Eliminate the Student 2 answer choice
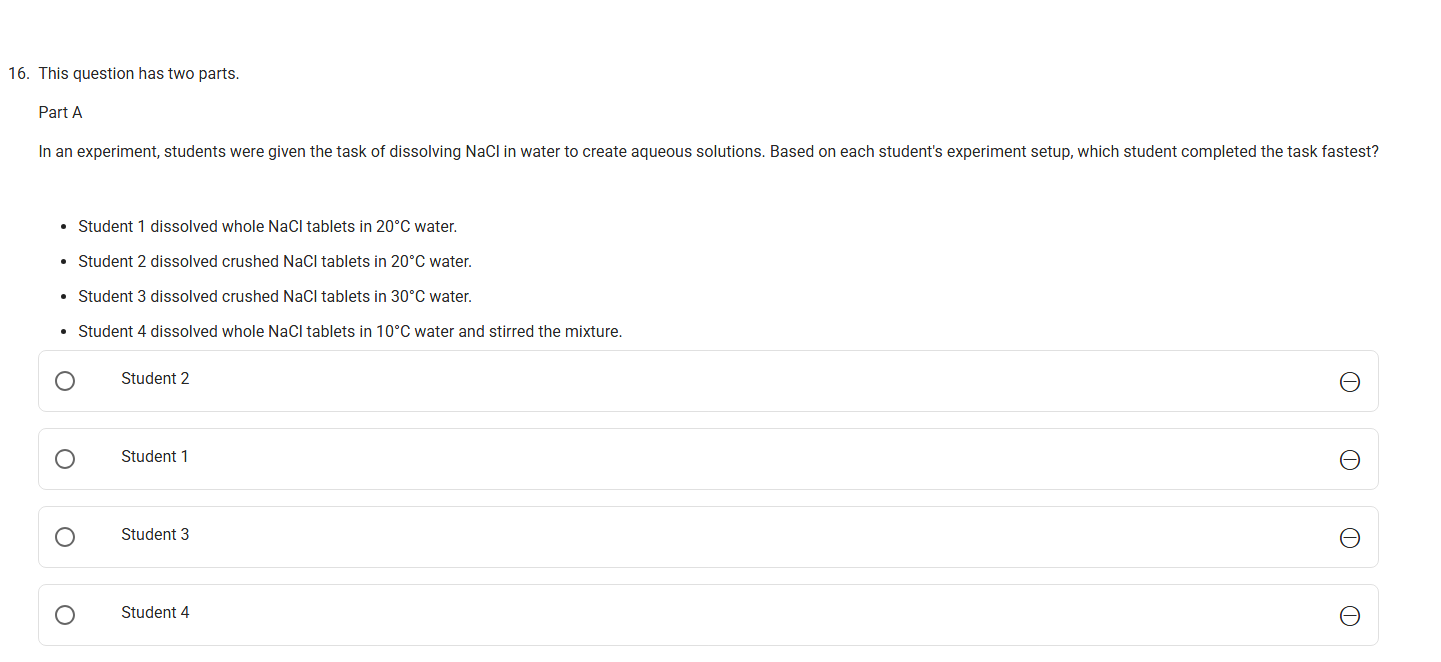The width and height of the screenshot is (1441, 662). click(x=1349, y=382)
